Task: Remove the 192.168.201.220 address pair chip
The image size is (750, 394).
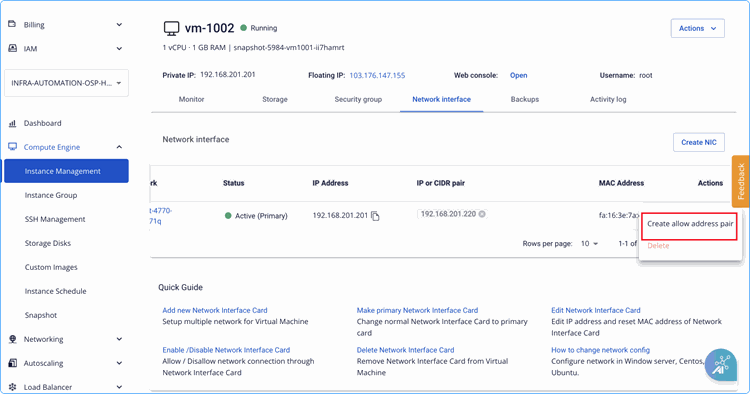Action: (x=482, y=214)
